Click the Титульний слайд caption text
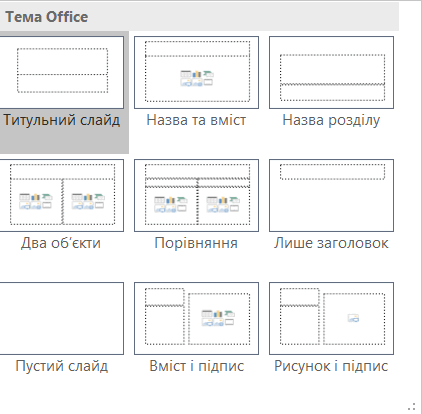 pyautogui.click(x=62, y=120)
